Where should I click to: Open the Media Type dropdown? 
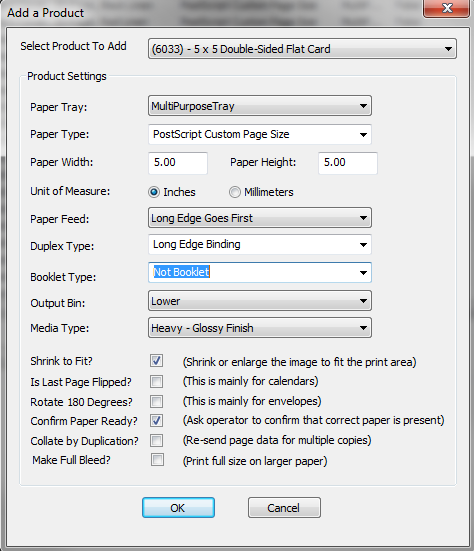(260, 328)
